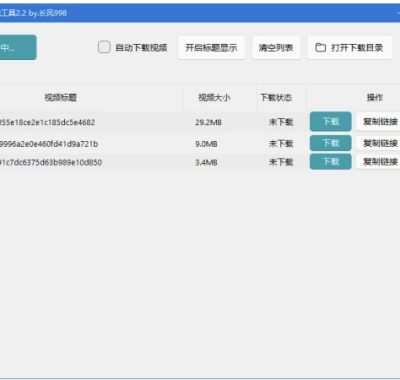Image resolution: width=400 pixels, height=380 pixels.
Task: Click 未下载 status of the 9.0MB row
Action: [x=281, y=144]
